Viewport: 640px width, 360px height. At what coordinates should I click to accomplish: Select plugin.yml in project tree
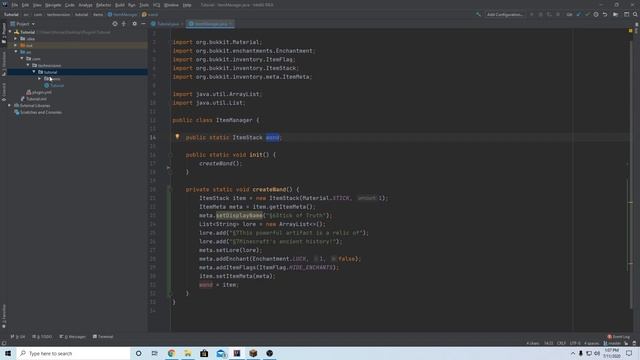(x=39, y=92)
